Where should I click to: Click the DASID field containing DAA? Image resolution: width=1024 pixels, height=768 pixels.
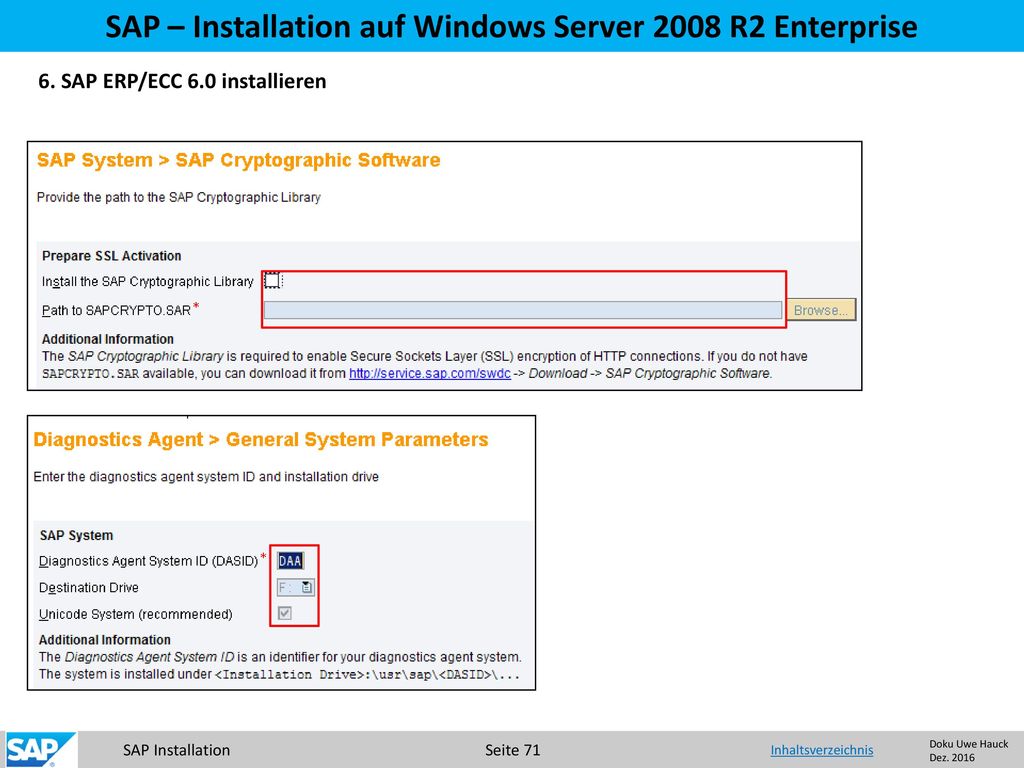pos(290,561)
